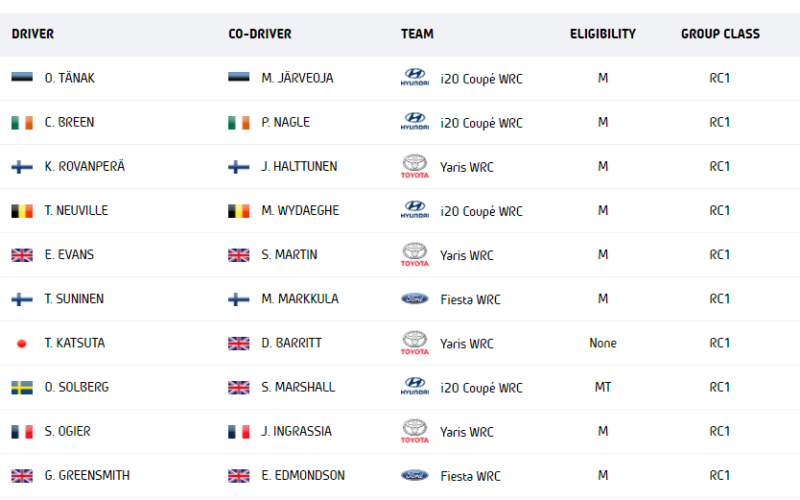Open driver T. Neuville's entry
Image resolution: width=800 pixels, height=500 pixels.
tap(76, 210)
